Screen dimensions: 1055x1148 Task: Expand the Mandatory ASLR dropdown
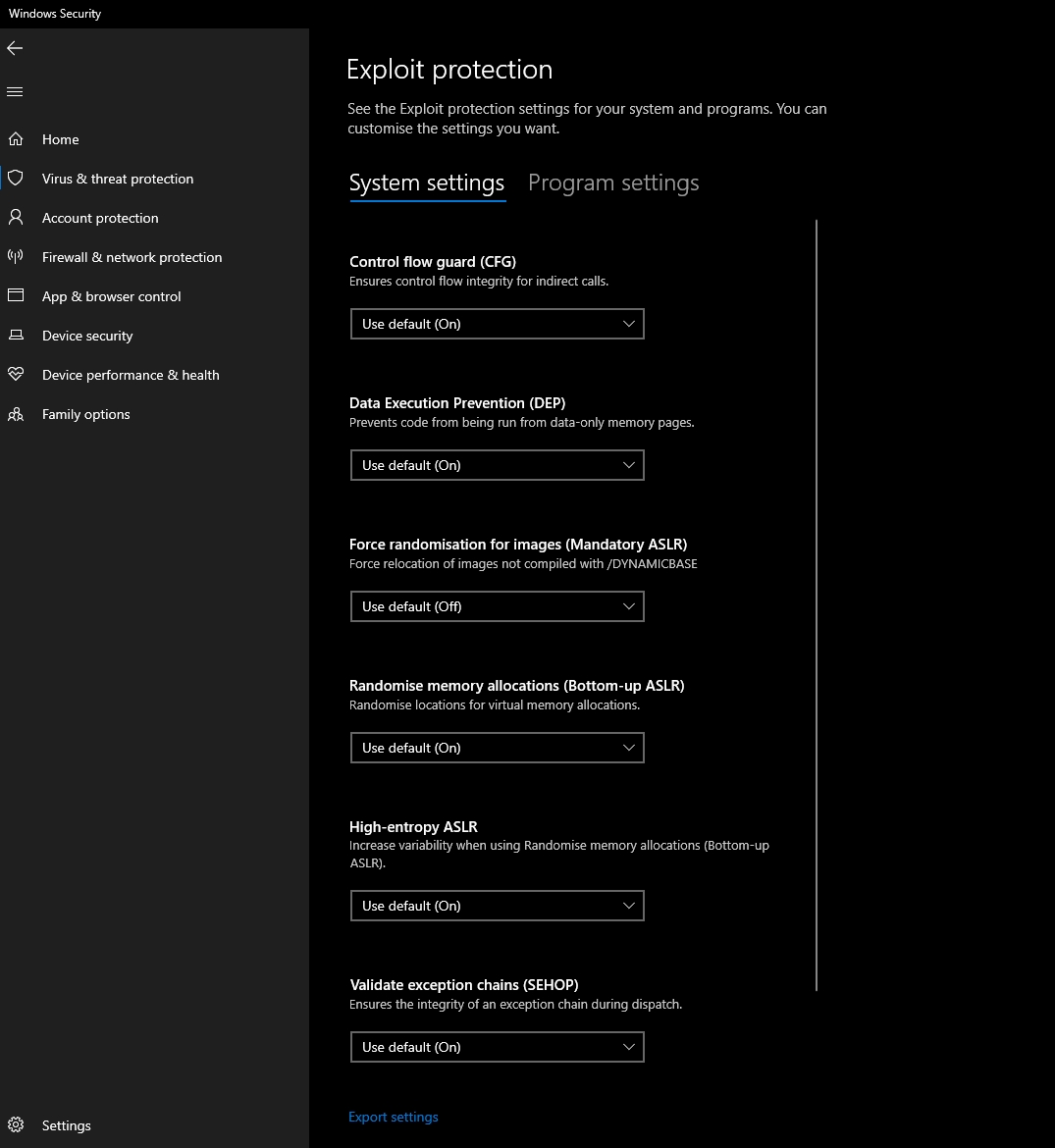tap(497, 606)
